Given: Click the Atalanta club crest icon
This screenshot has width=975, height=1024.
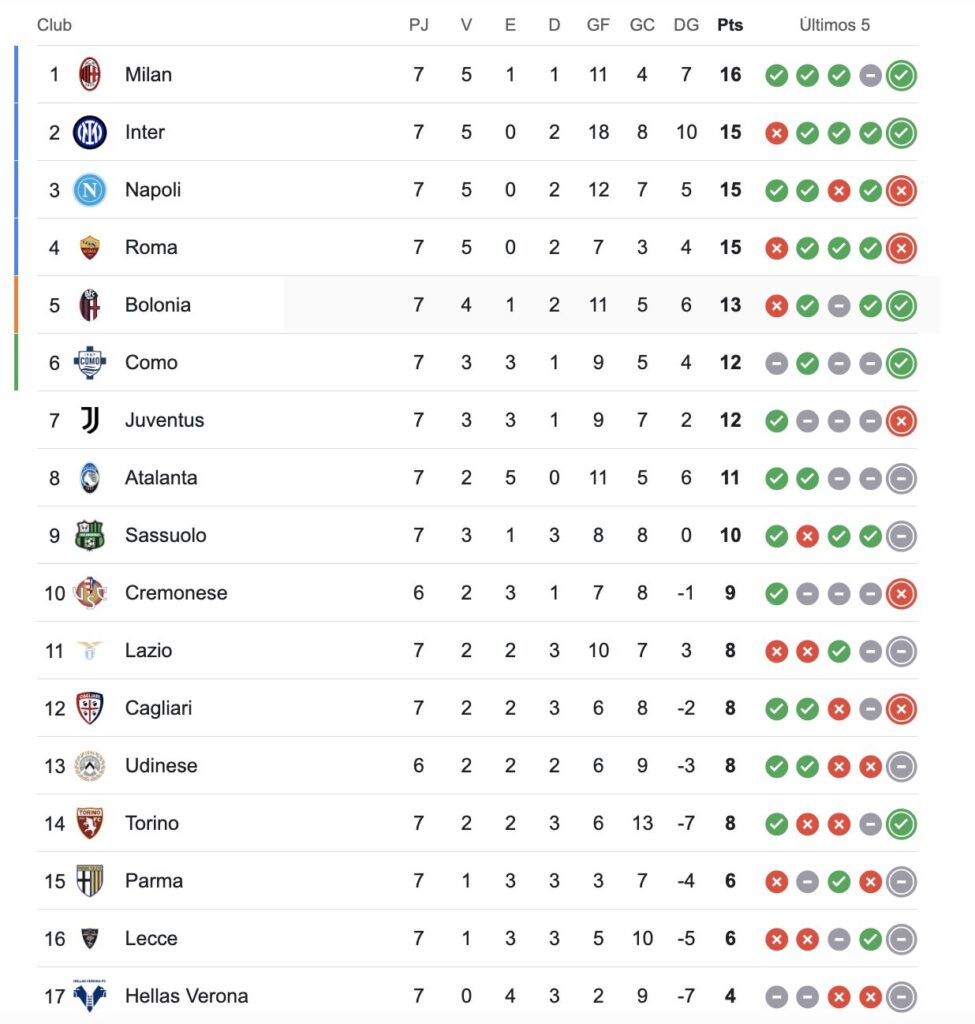Looking at the screenshot, I should pyautogui.click(x=90, y=478).
